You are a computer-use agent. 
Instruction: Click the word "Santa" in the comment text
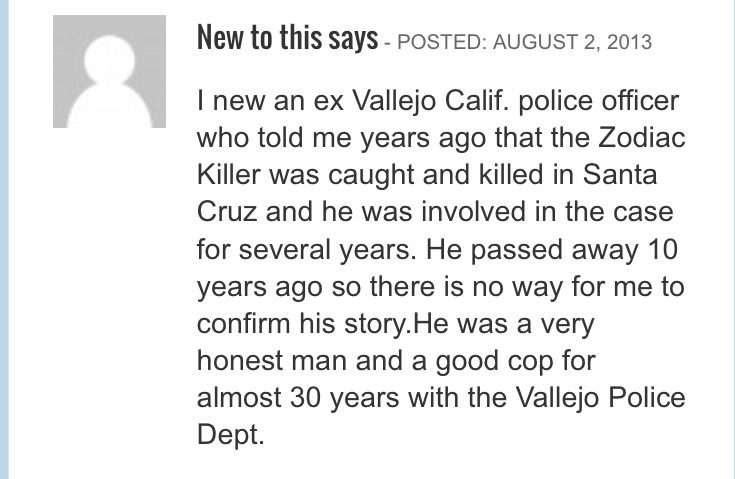620,174
